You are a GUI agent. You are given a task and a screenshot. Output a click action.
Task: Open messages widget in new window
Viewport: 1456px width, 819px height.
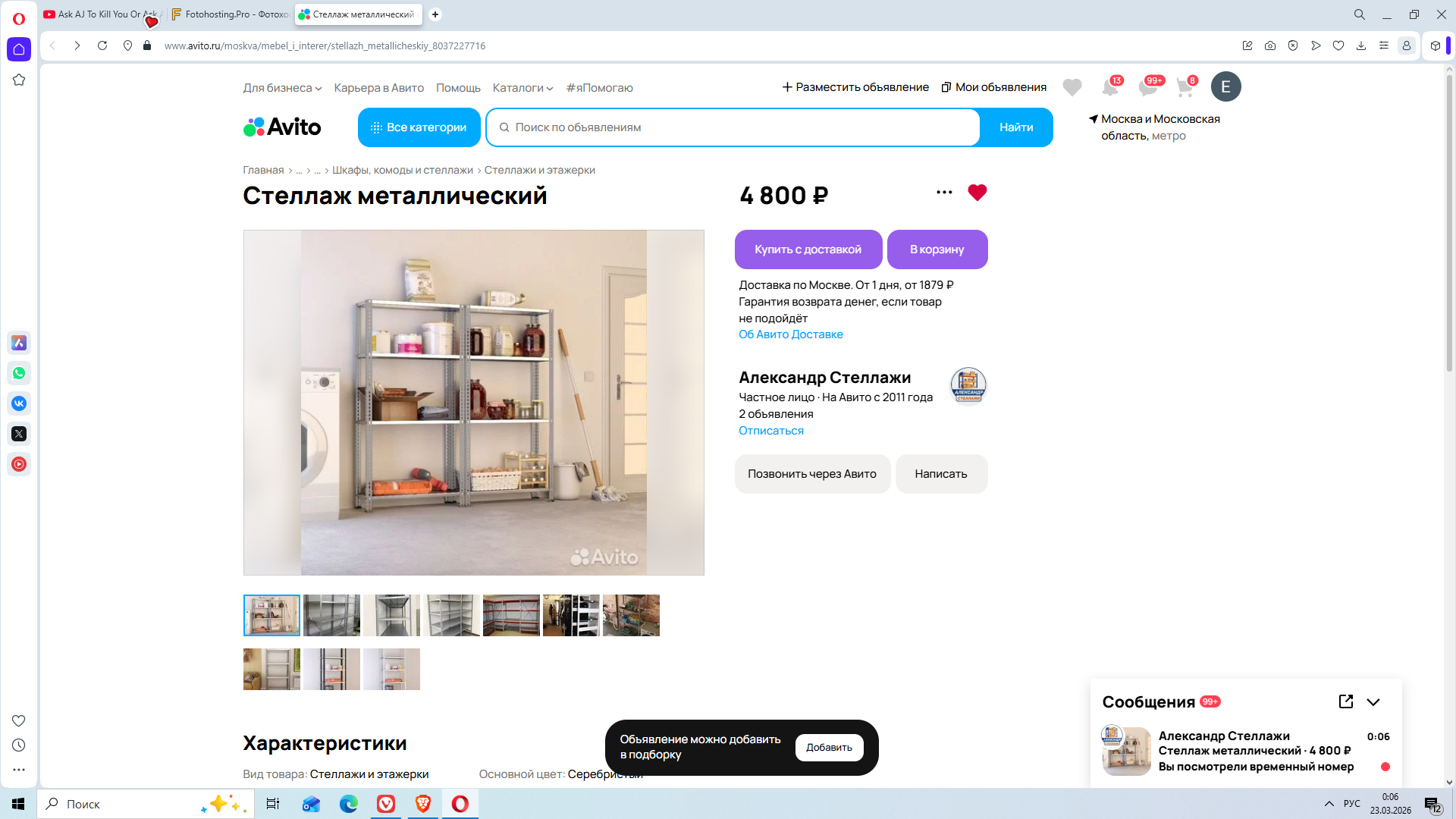click(x=1345, y=701)
